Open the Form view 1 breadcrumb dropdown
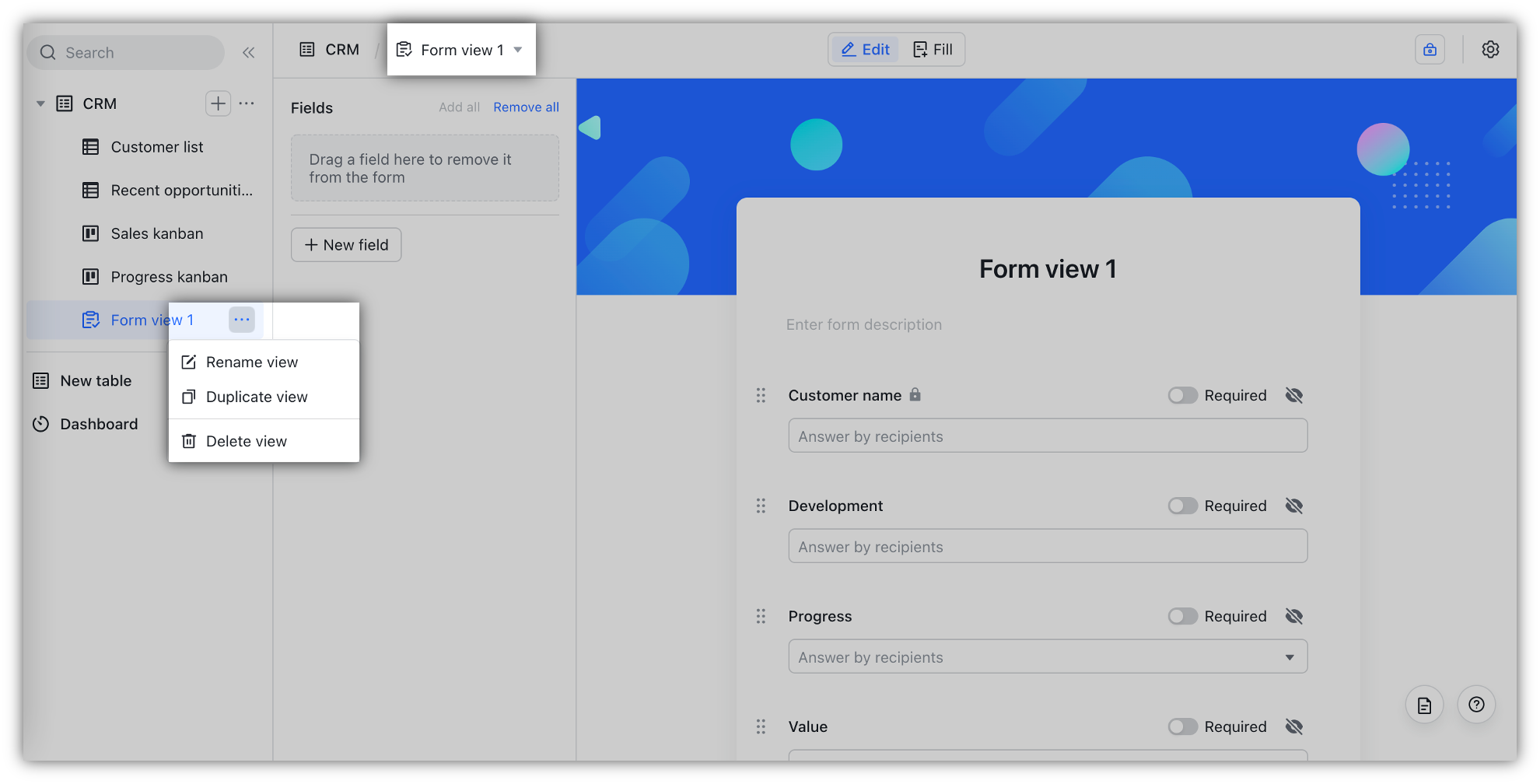Screen dimensions: 1540x784 click(518, 49)
